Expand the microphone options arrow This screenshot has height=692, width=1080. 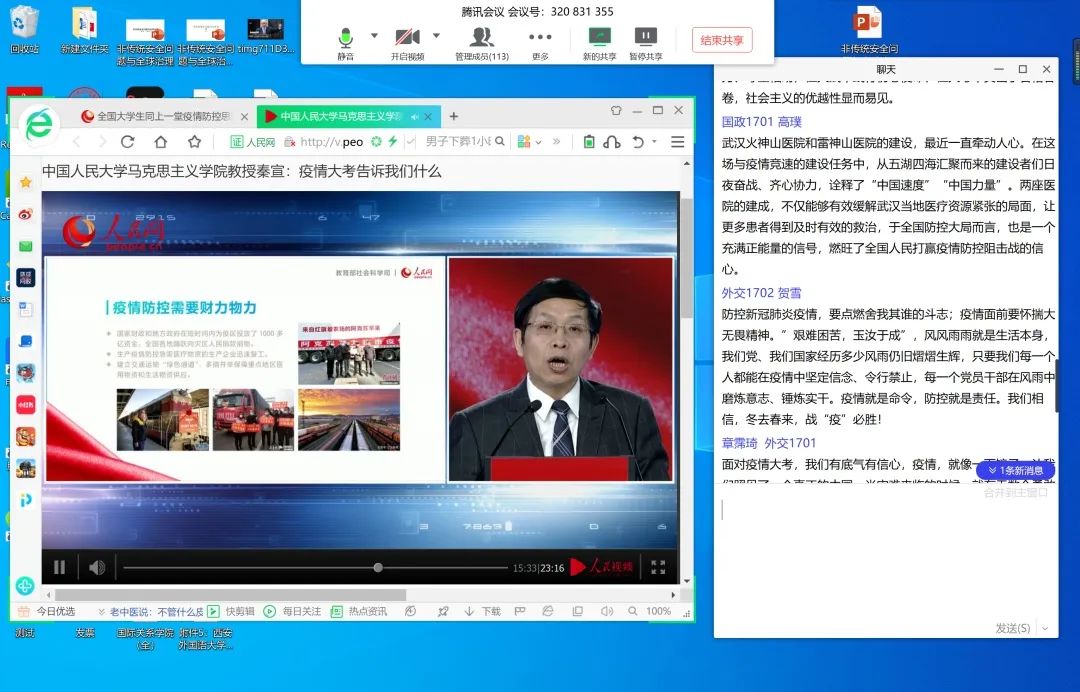point(374,35)
